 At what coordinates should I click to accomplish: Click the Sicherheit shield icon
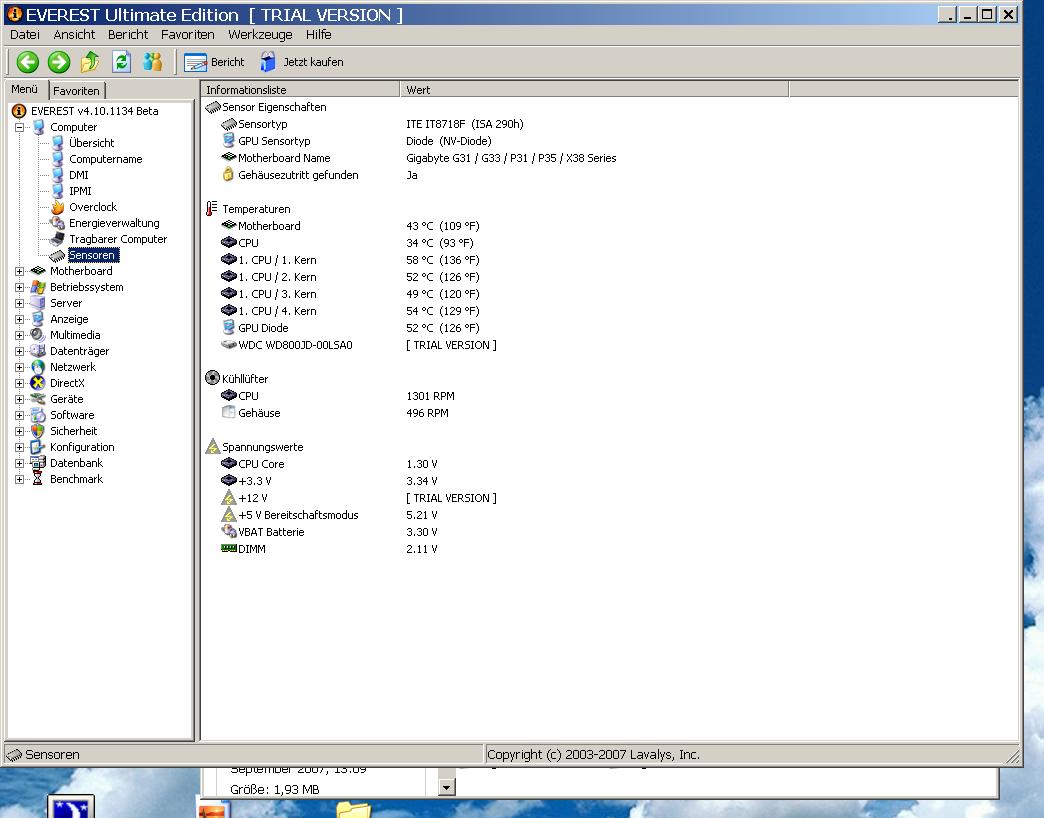click(x=38, y=431)
